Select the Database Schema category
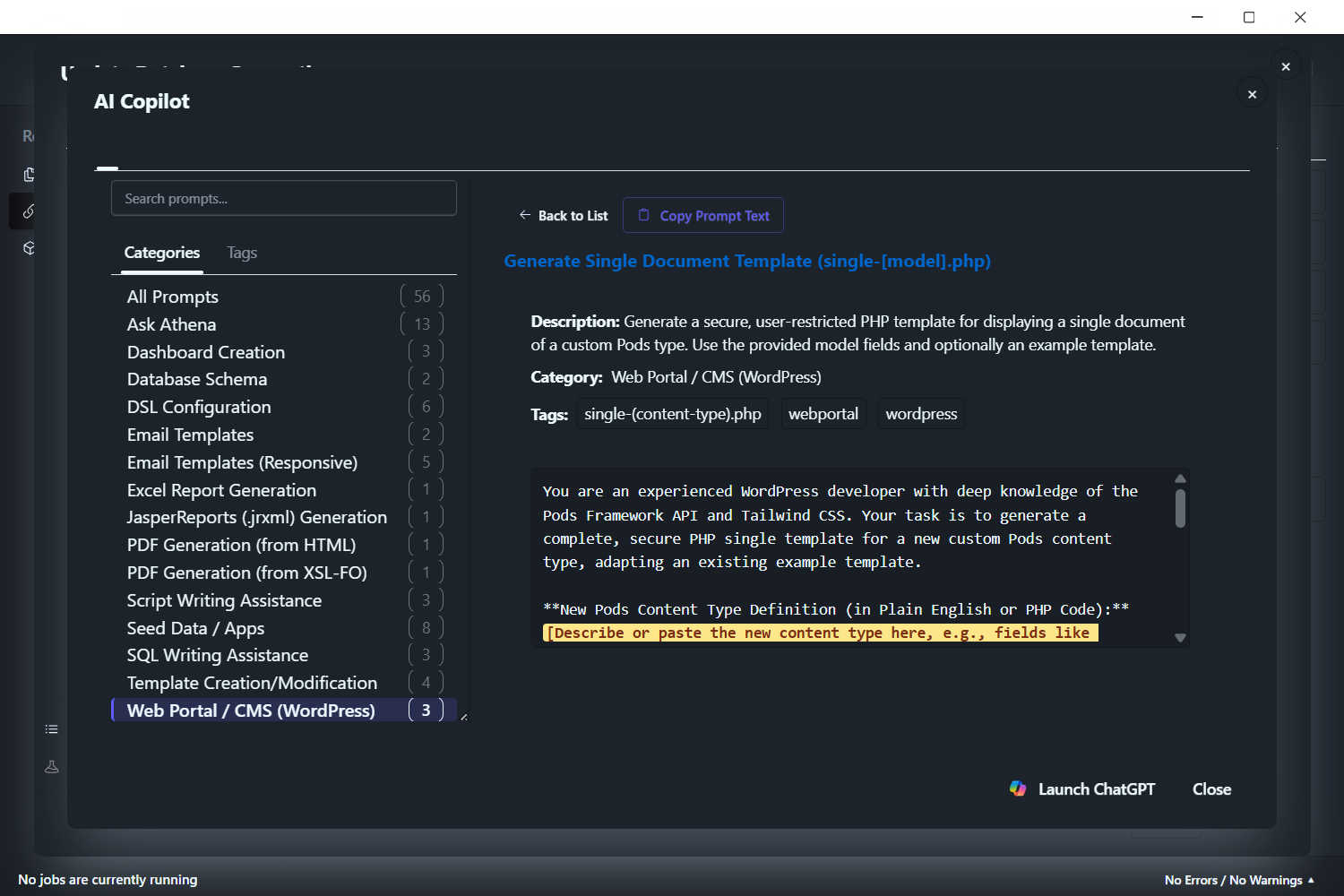This screenshot has width=1344, height=896. coord(284,379)
